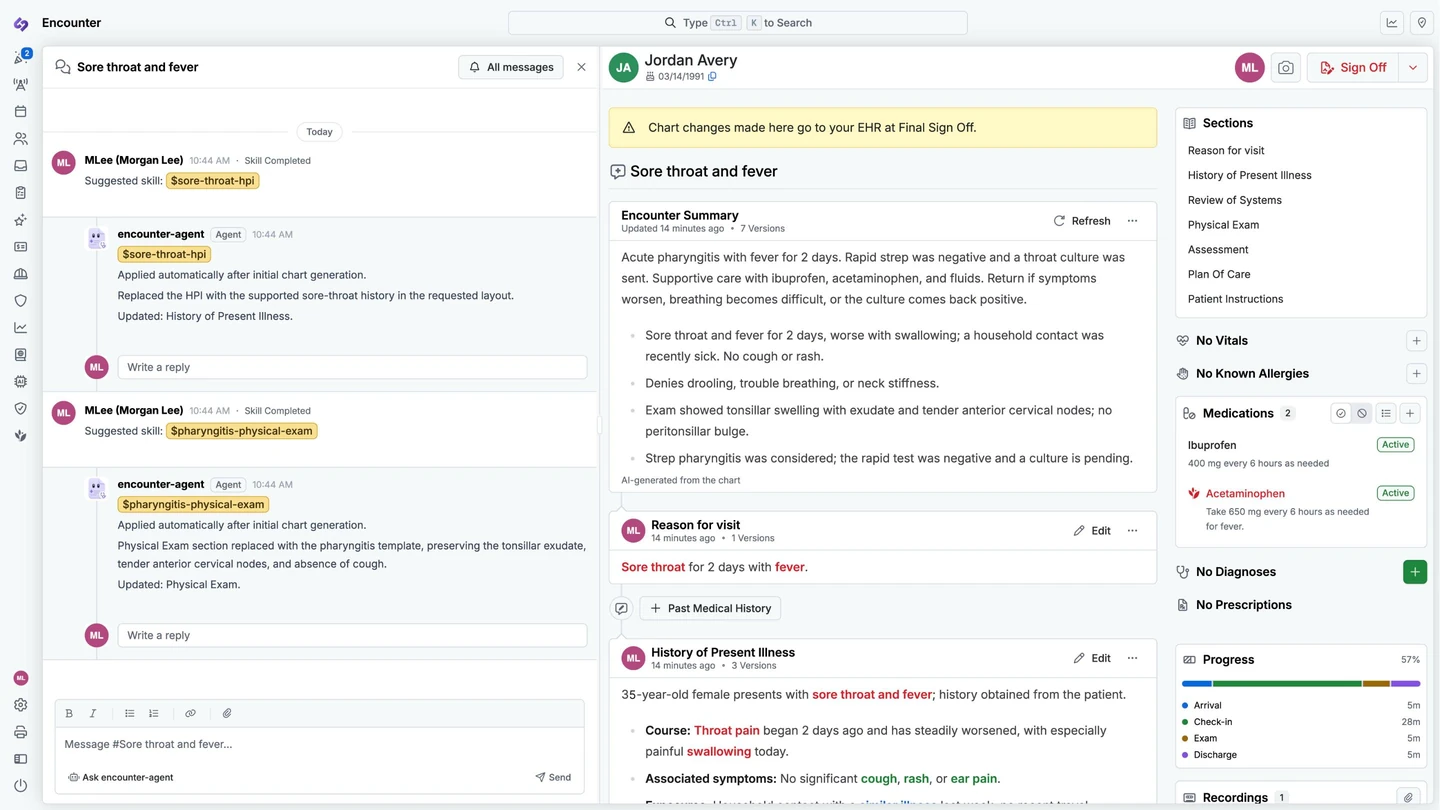The image size is (1440, 810).
Task: Click the Progress timeline bar
Action: [x=1301, y=684]
